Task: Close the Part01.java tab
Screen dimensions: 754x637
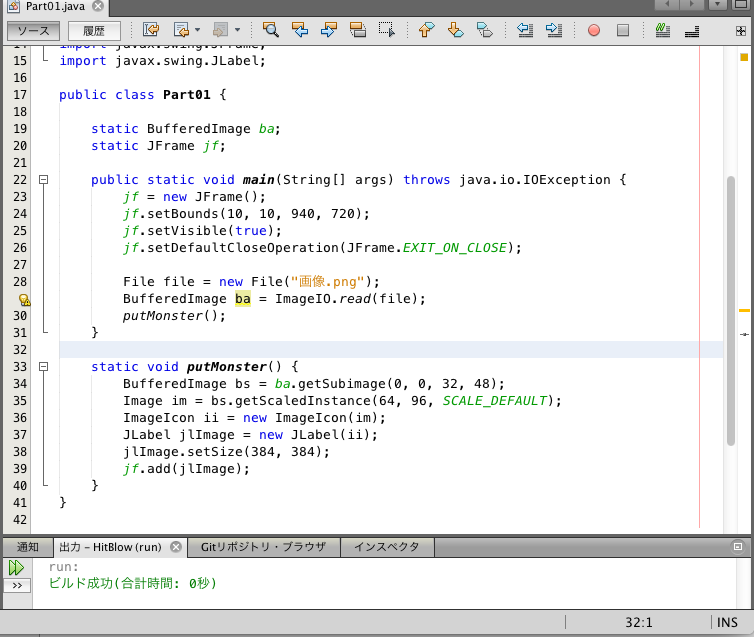Action: point(98,6)
